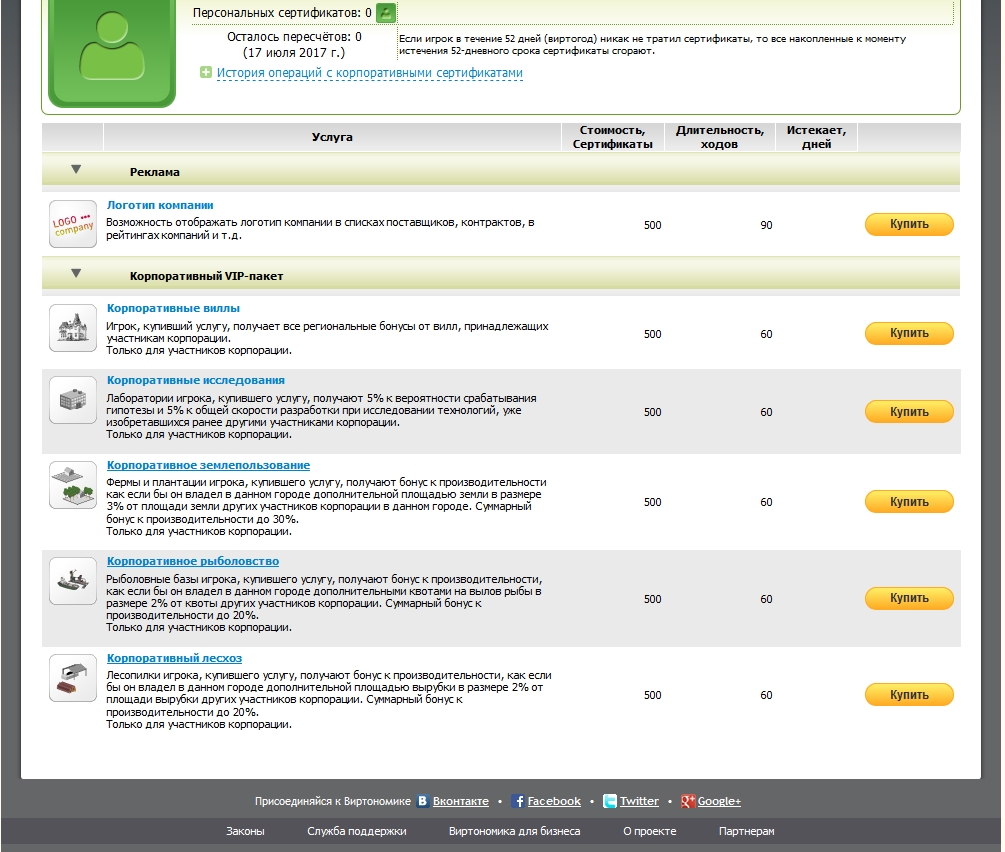Buy the Логотип компании service
Image resolution: width=1005 pixels, height=852 pixels.
[x=908, y=225]
